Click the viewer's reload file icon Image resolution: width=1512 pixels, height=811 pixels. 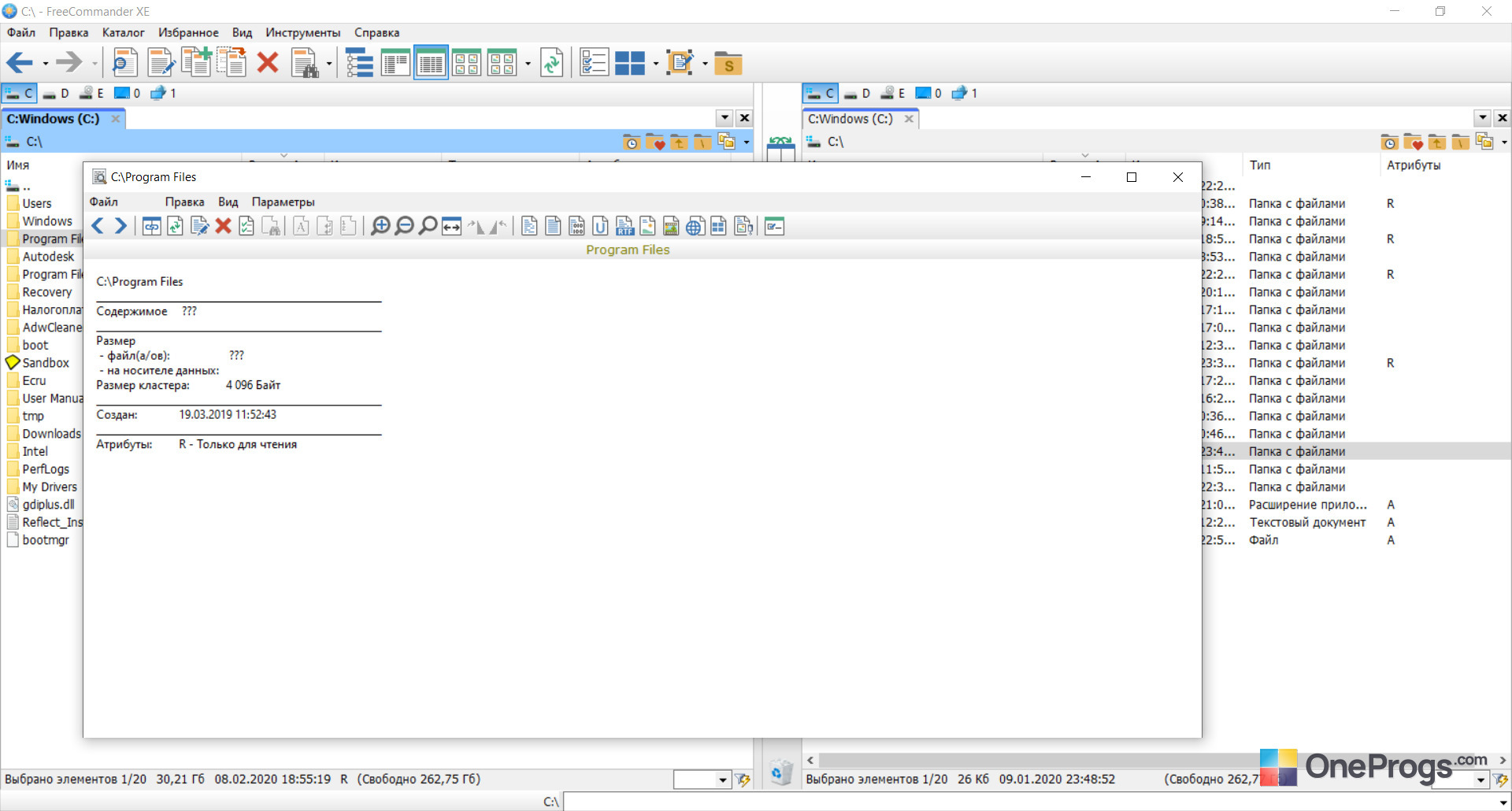tap(175, 227)
